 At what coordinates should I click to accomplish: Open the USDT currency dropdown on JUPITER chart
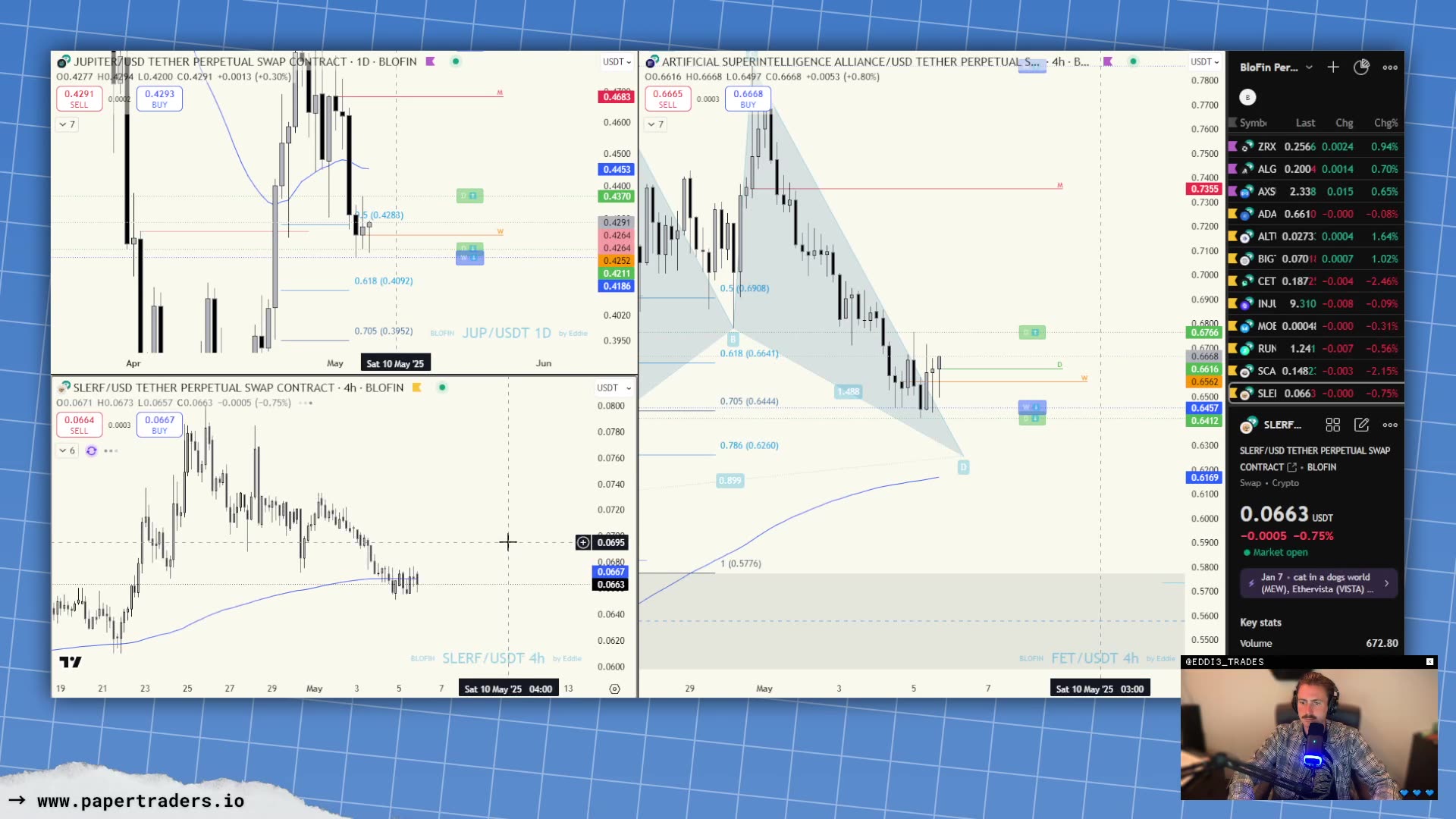tap(617, 61)
